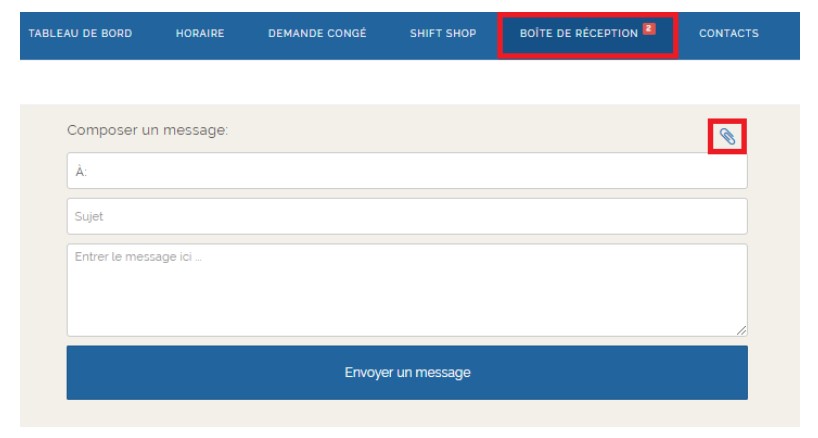Attach a file using the paperclip

(728, 135)
